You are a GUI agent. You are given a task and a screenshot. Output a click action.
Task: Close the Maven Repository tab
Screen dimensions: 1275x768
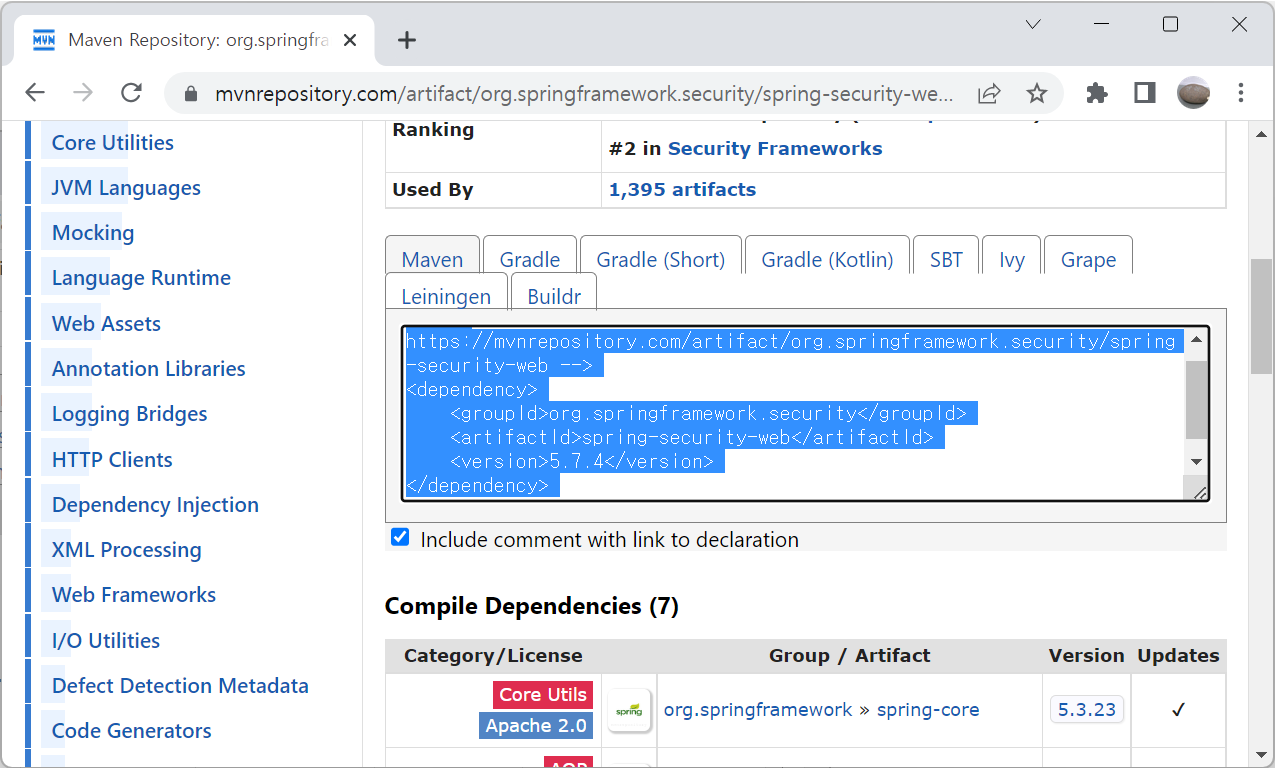pyautogui.click(x=350, y=40)
